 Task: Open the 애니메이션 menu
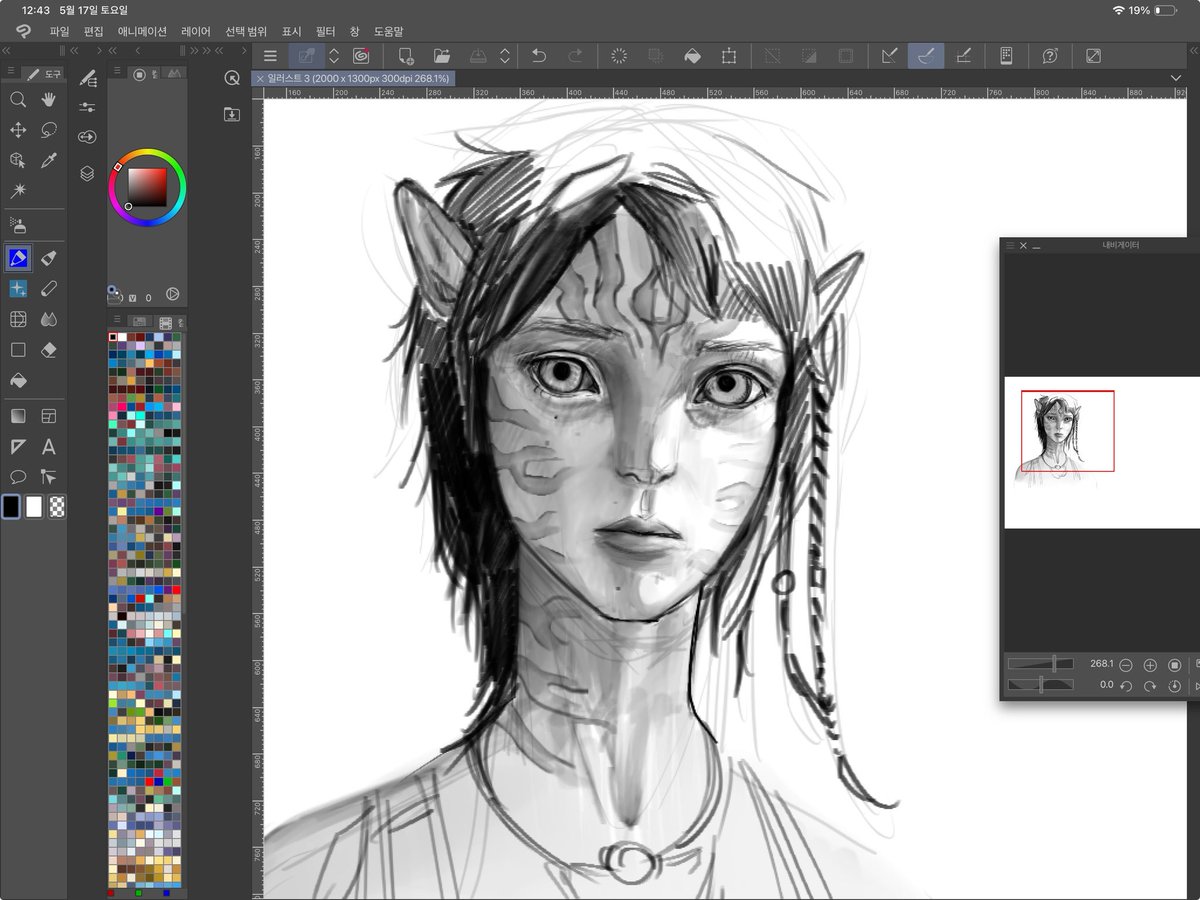click(x=142, y=31)
